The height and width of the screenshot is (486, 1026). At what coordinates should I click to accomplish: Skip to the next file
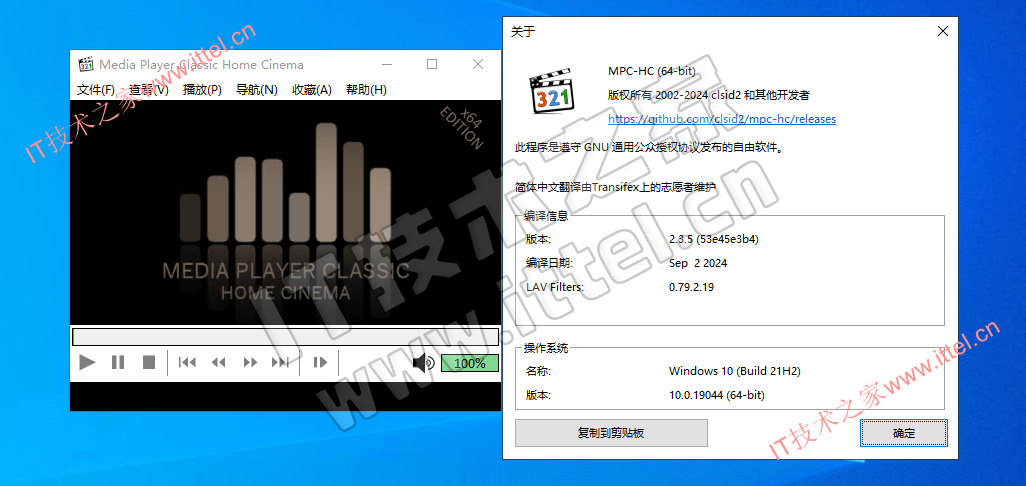click(281, 362)
